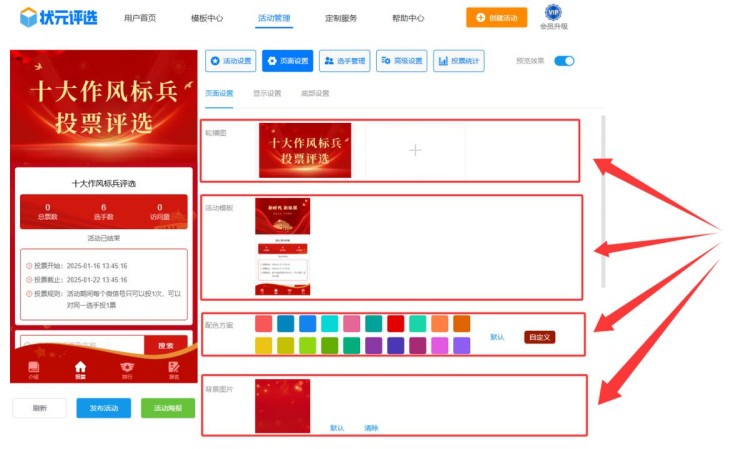
Task: Switch to the 显示设置 tab
Action: click(267, 93)
